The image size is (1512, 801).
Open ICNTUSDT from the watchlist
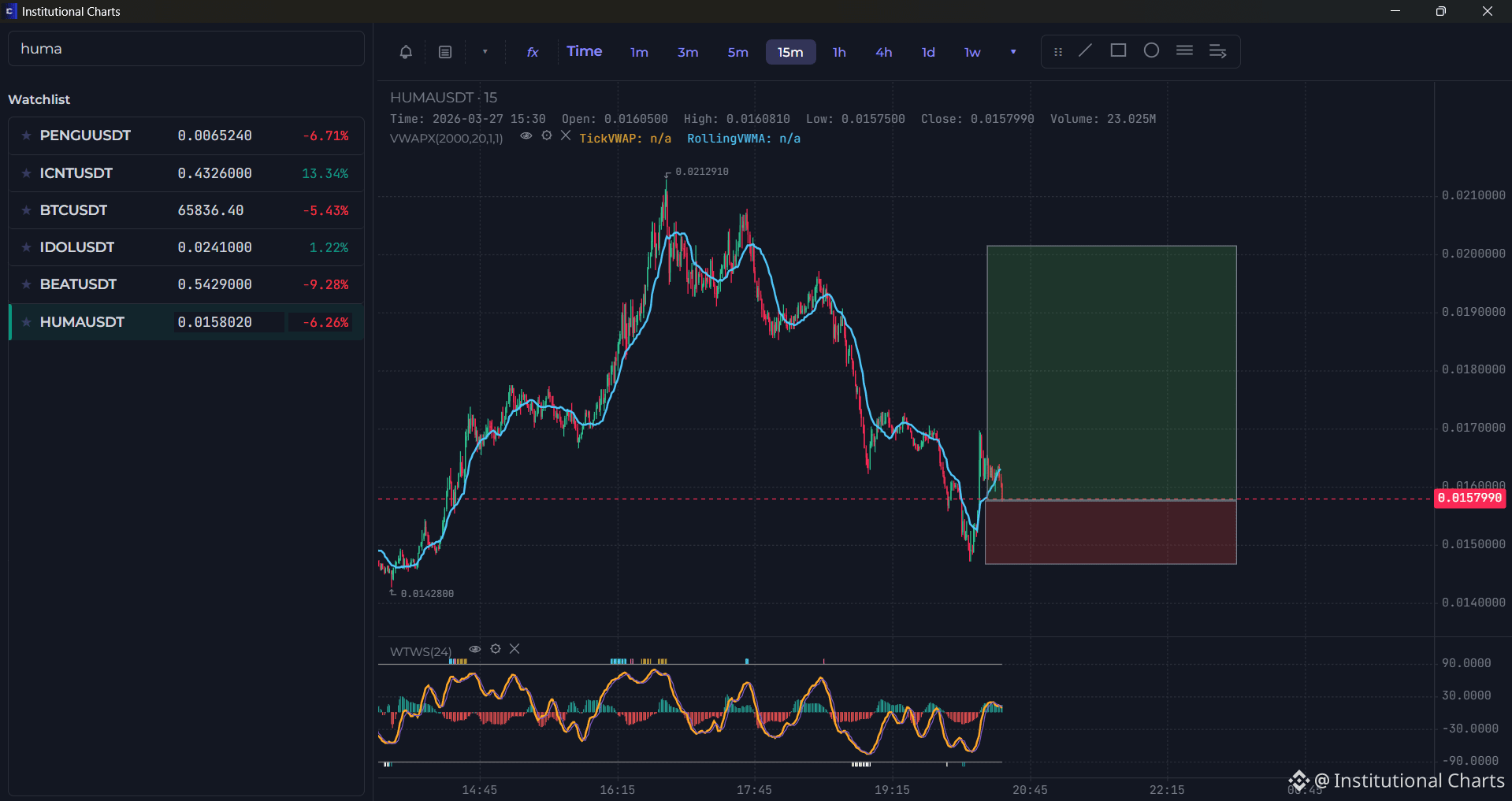pos(186,173)
